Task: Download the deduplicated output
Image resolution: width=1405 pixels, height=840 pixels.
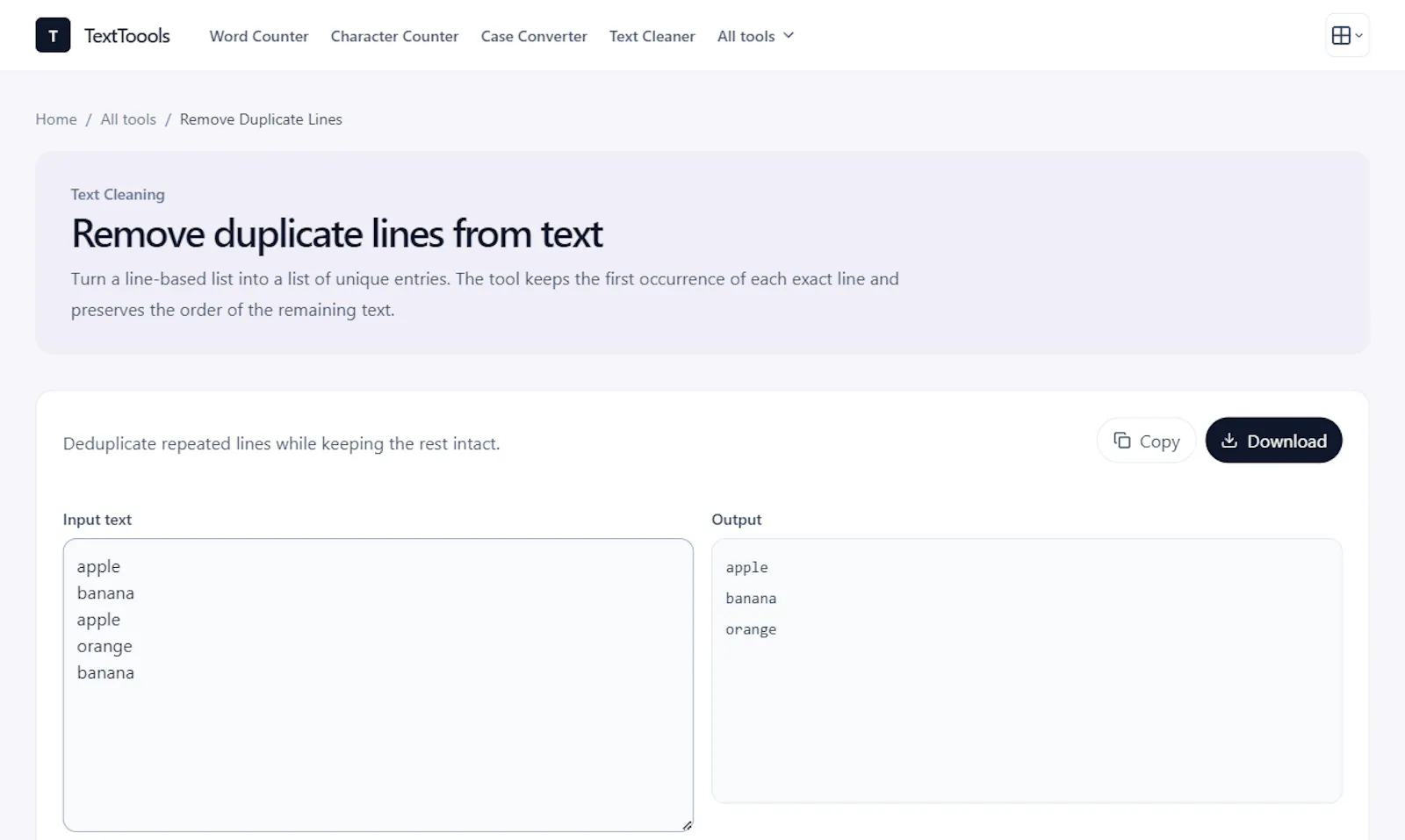Action: pos(1273,441)
